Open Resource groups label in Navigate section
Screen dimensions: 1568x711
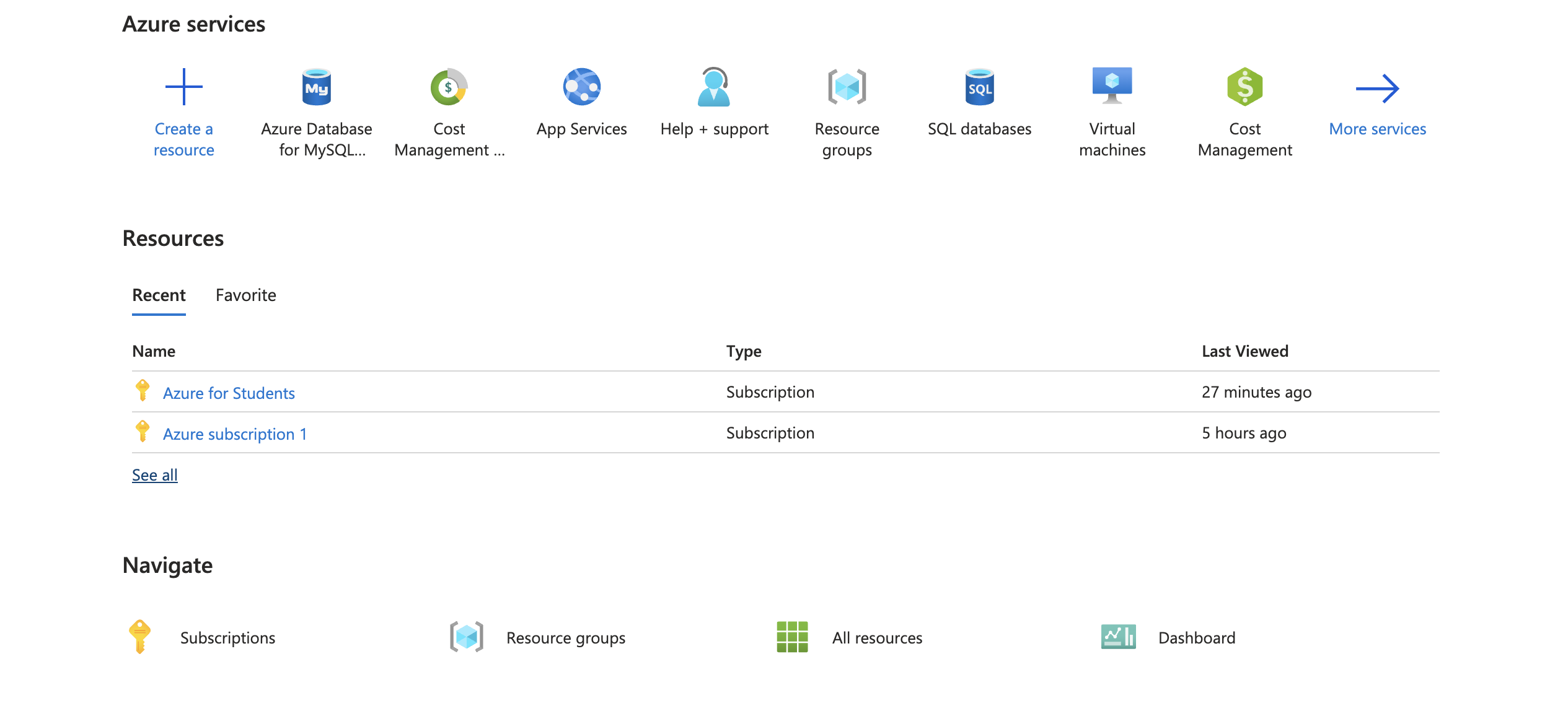[565, 638]
